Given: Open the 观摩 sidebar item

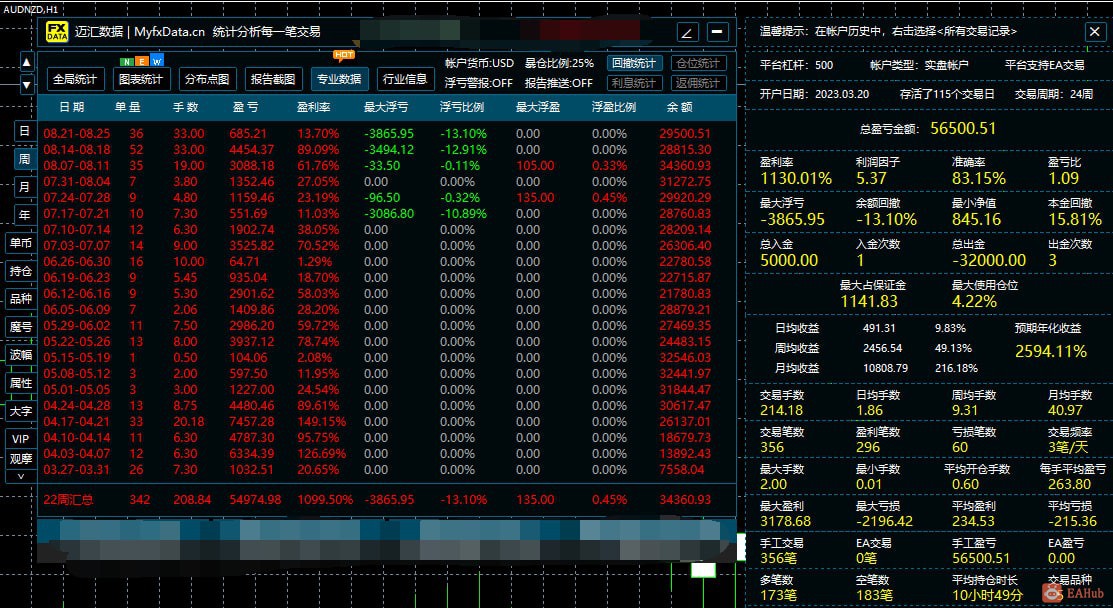Looking at the screenshot, I should click(21, 458).
